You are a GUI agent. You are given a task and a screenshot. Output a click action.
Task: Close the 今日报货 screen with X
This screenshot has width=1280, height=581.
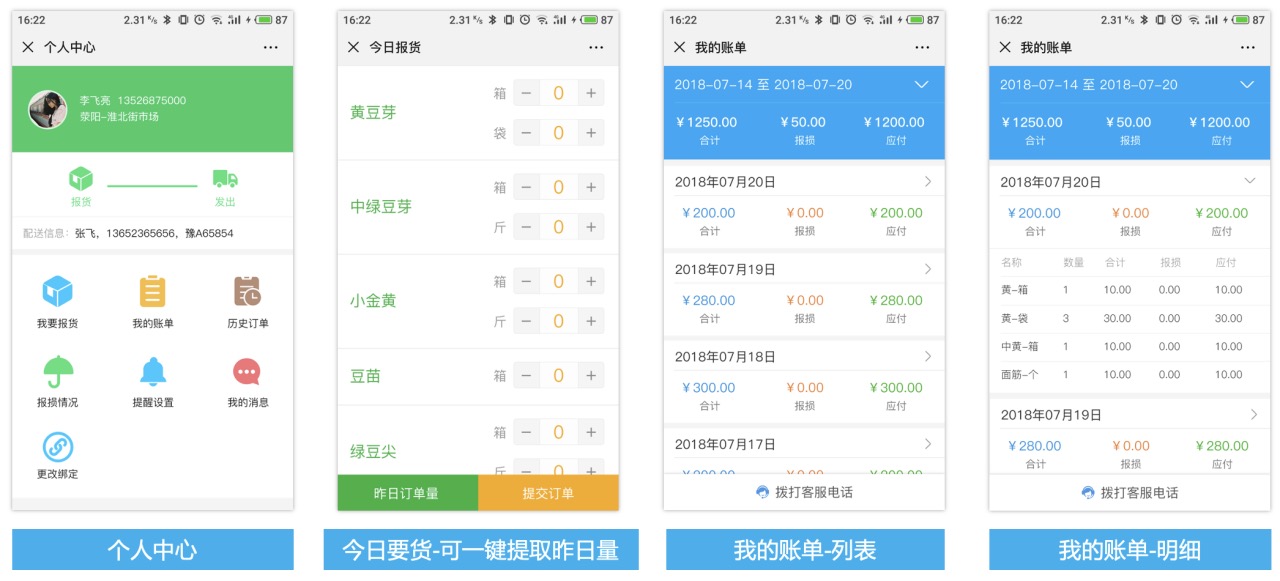tap(353, 47)
